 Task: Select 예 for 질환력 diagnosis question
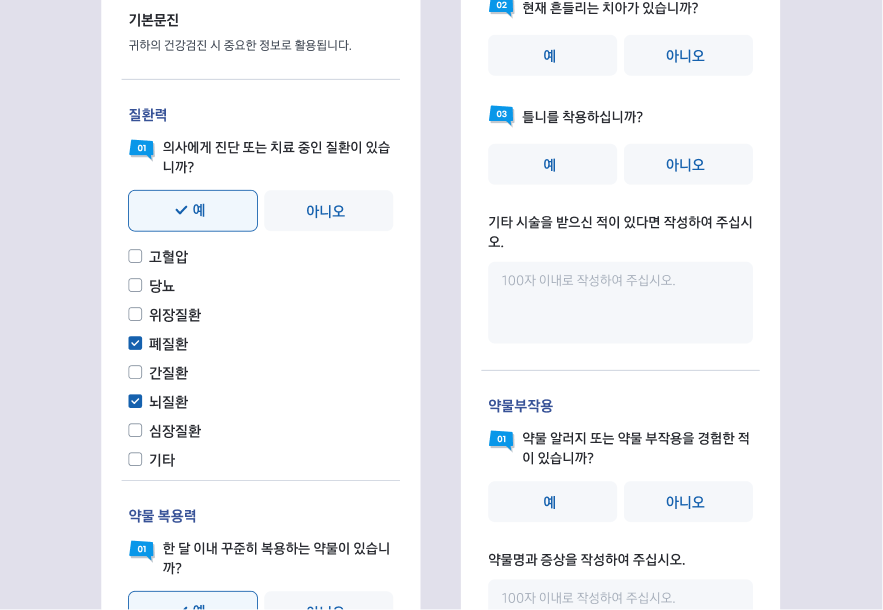pyautogui.click(x=193, y=211)
